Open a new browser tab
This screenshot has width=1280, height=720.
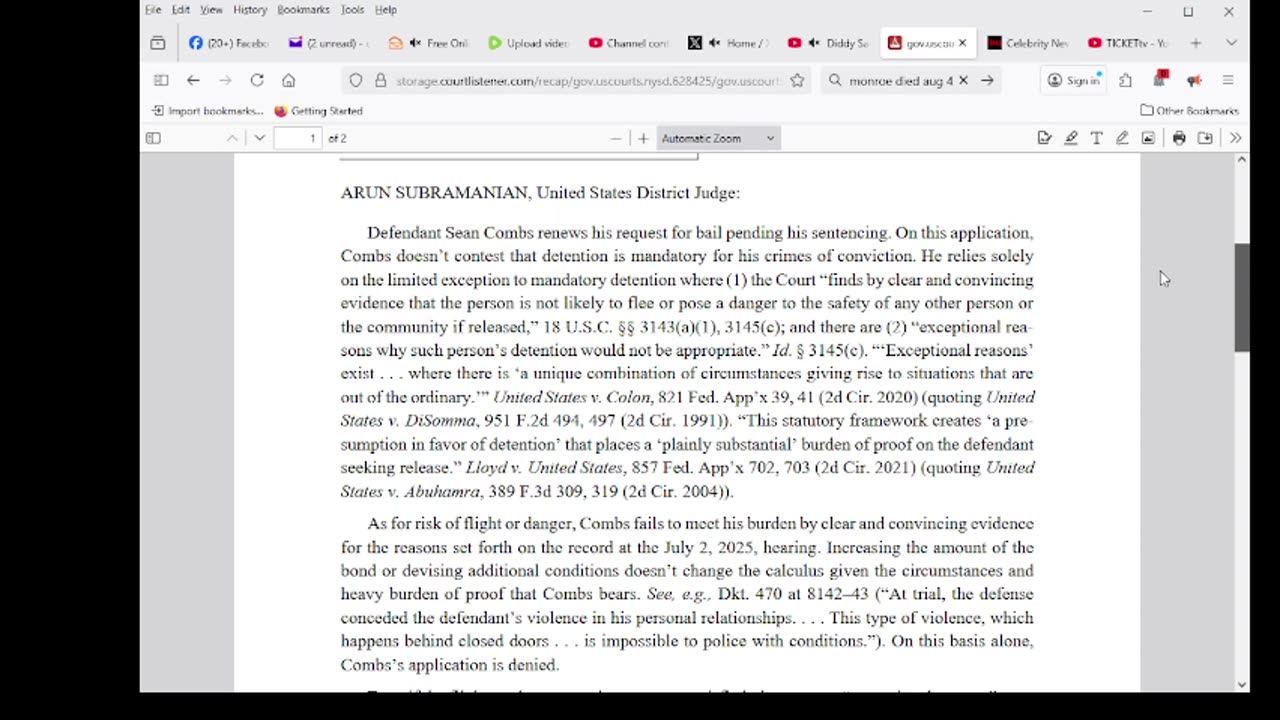(1195, 43)
